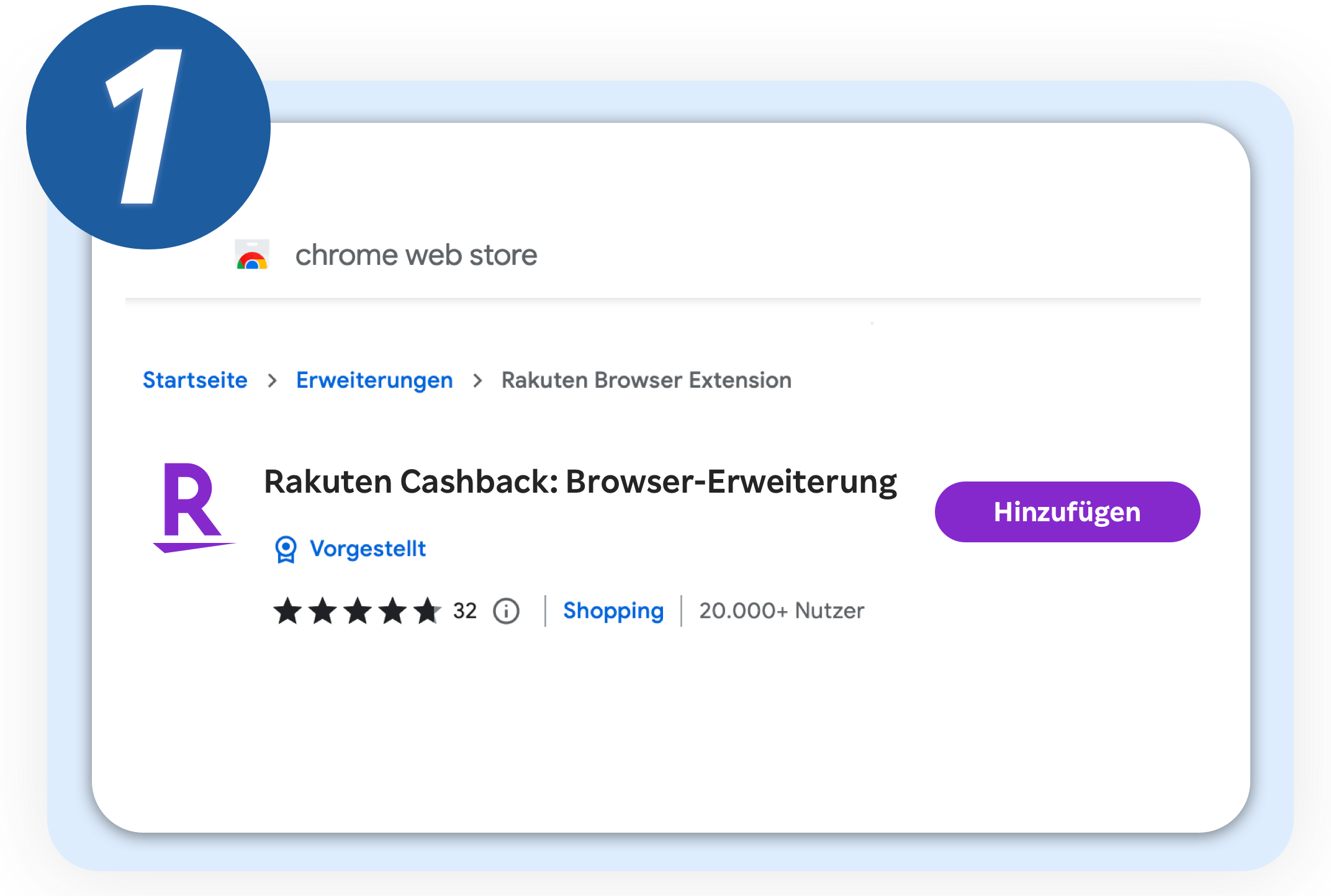Viewport: 1331px width, 896px height.
Task: Click the featured badge icon next to Vorgestellt
Action: tap(286, 549)
